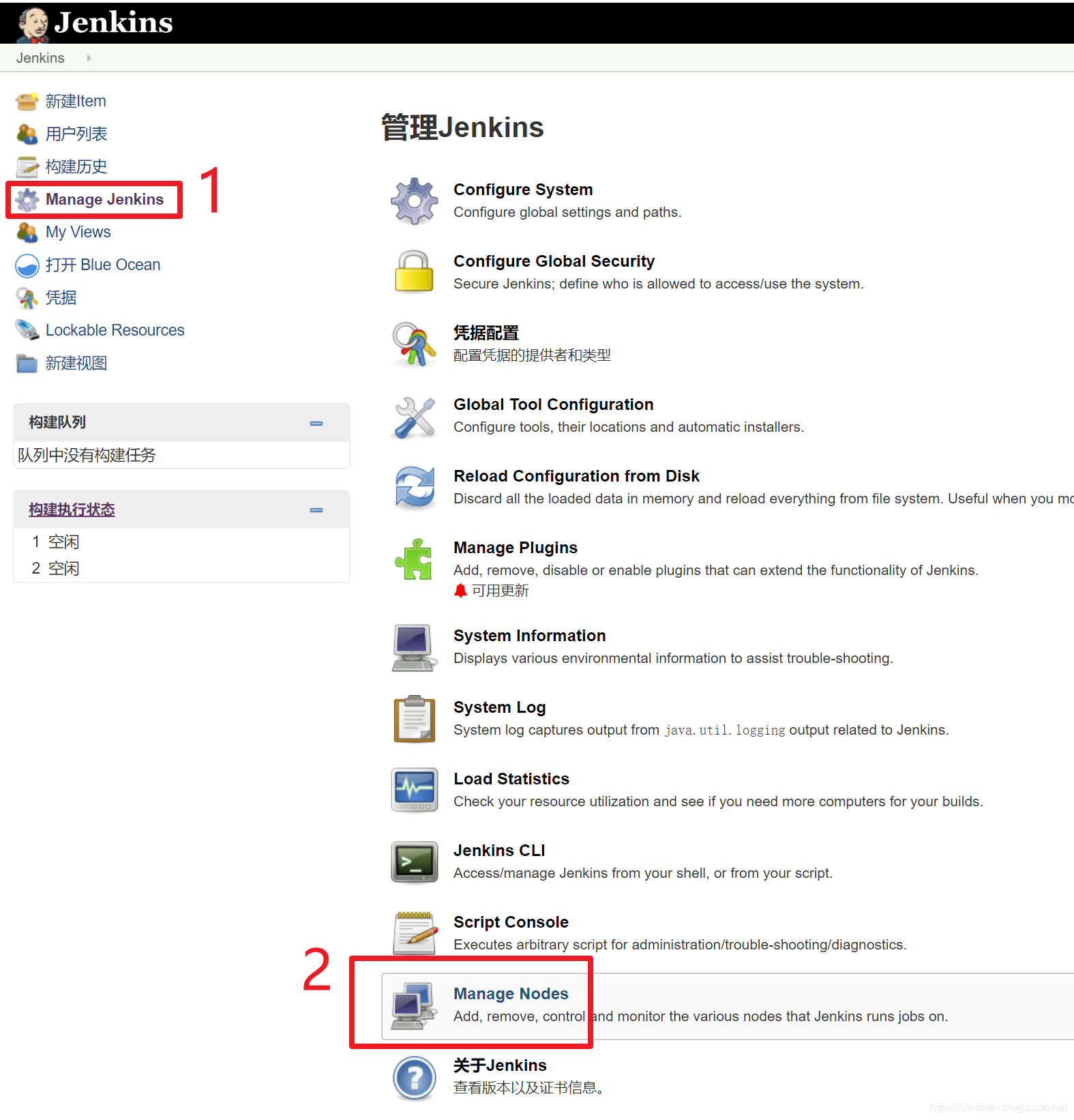Select Manage Jenkins in the sidebar

tap(104, 199)
